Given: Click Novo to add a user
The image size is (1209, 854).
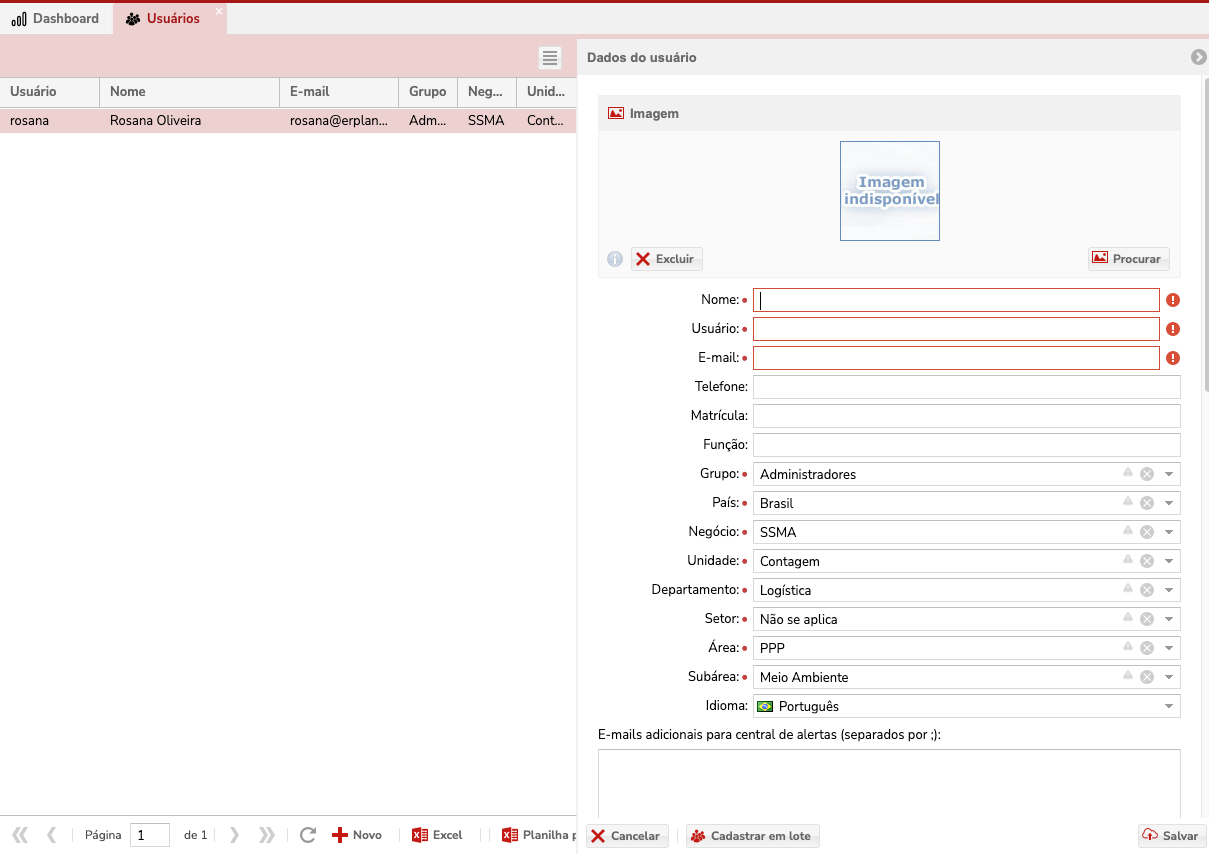Looking at the screenshot, I should click(357, 835).
